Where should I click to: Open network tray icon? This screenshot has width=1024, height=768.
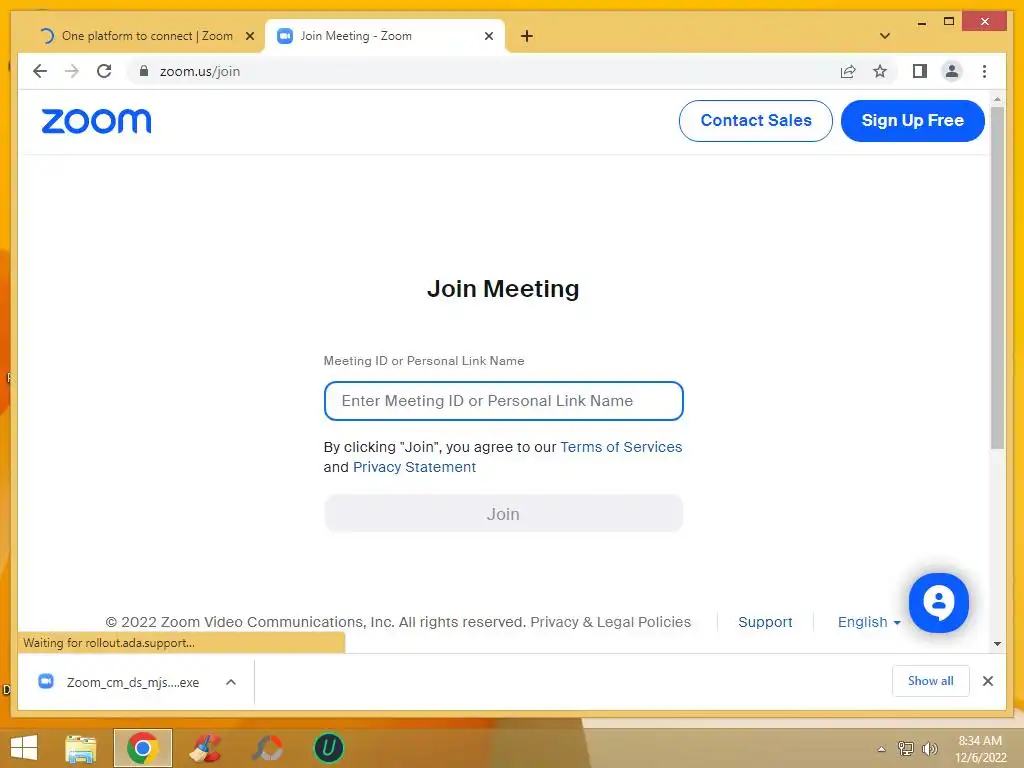(x=905, y=749)
